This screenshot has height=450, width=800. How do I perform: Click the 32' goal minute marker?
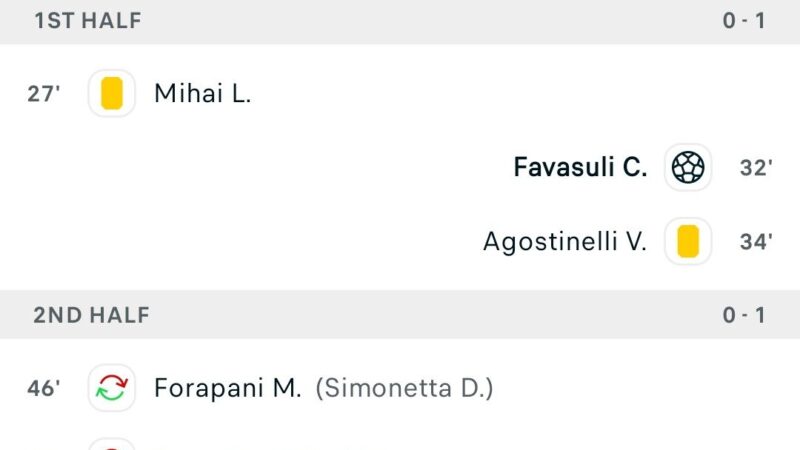[x=756, y=168]
